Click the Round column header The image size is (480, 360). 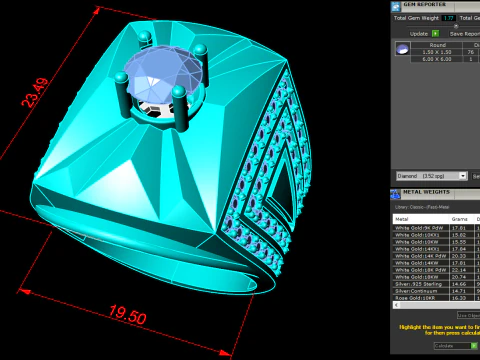click(437, 45)
